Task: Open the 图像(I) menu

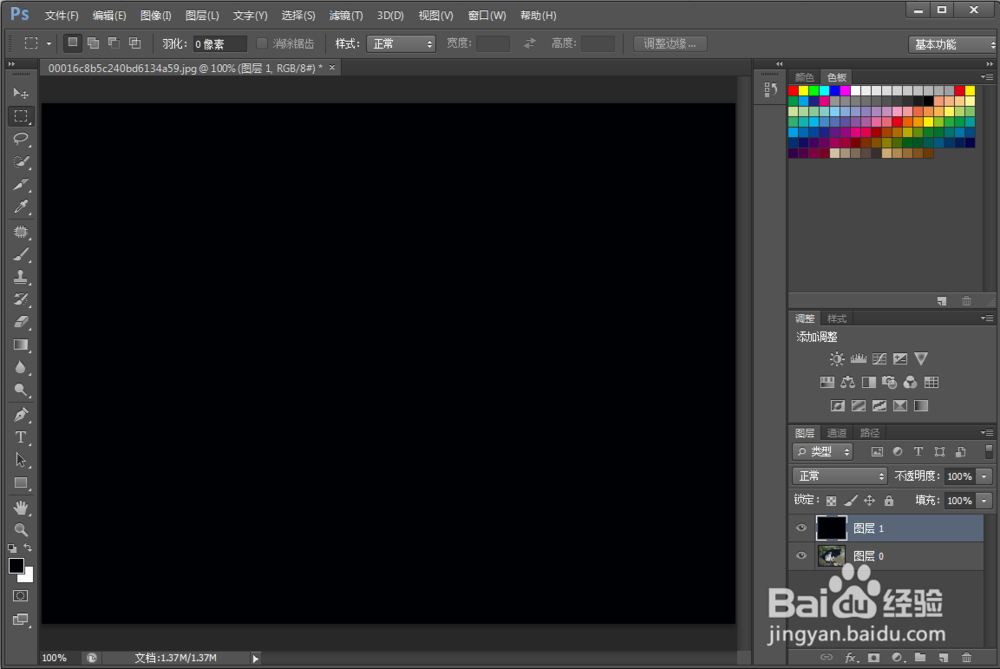Action: coord(156,15)
